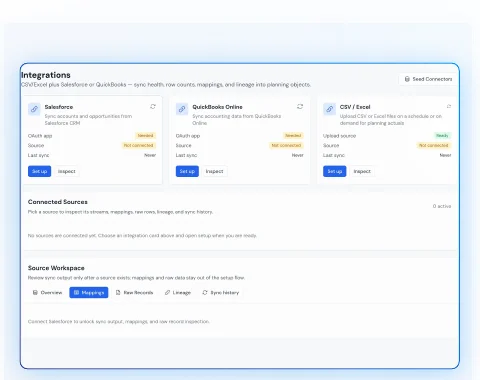
Task: Click the QuickBooks Online link icon
Action: (182, 109)
